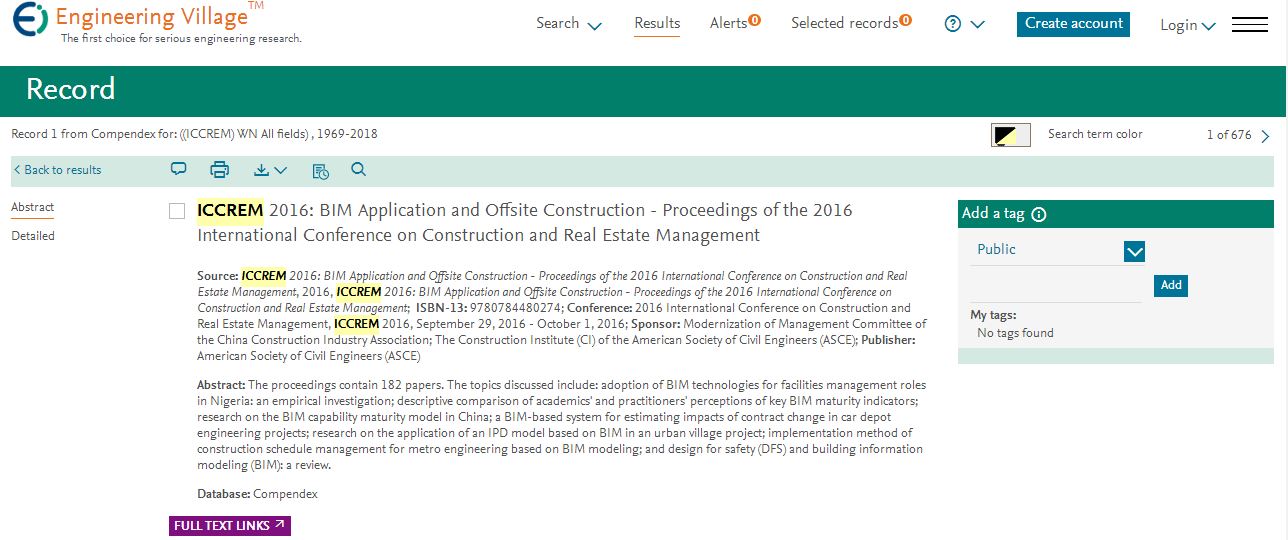This screenshot has height=540, width=1288.
Task: Switch to the Abstract view
Action: pos(32,207)
